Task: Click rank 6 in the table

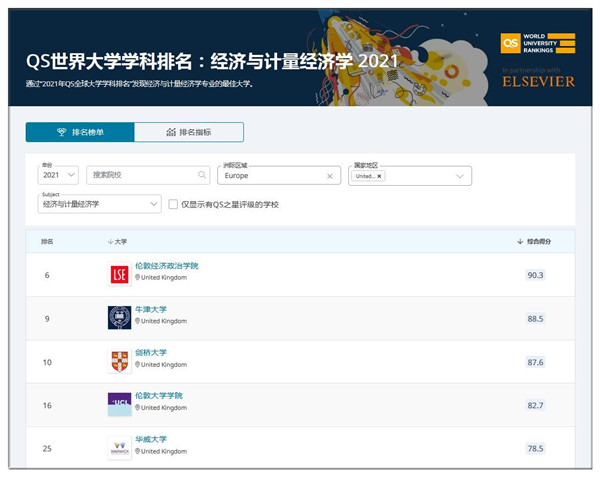Action: coord(47,275)
